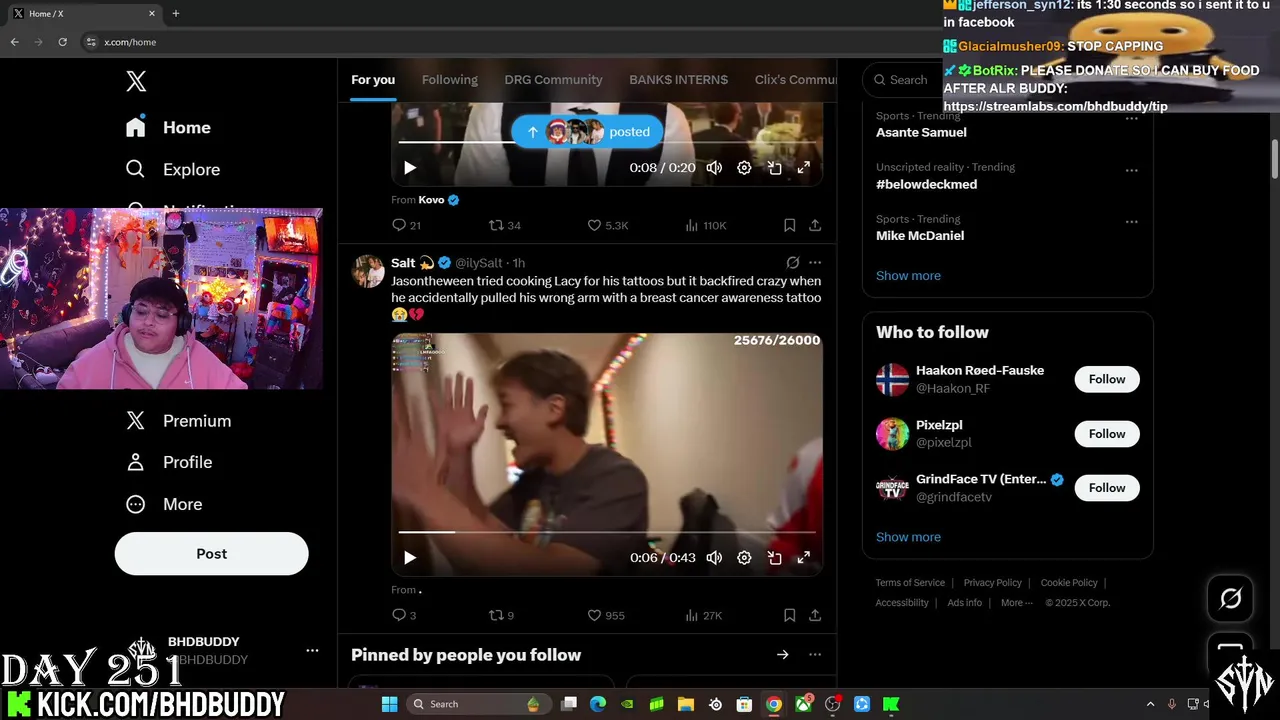View analytics for the 110K views post
The height and width of the screenshot is (720, 1280).
point(705,225)
